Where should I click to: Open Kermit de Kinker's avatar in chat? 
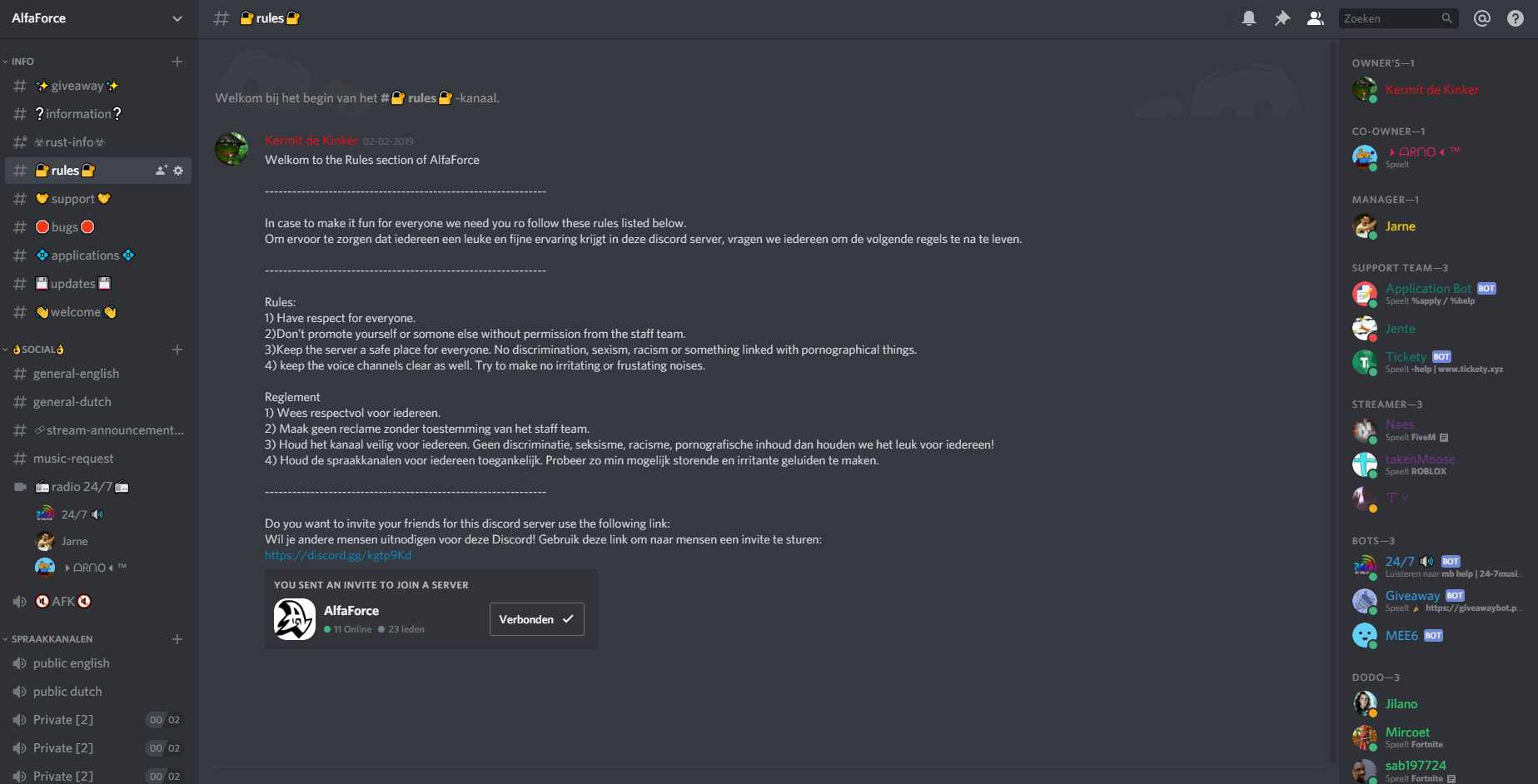tap(231, 149)
